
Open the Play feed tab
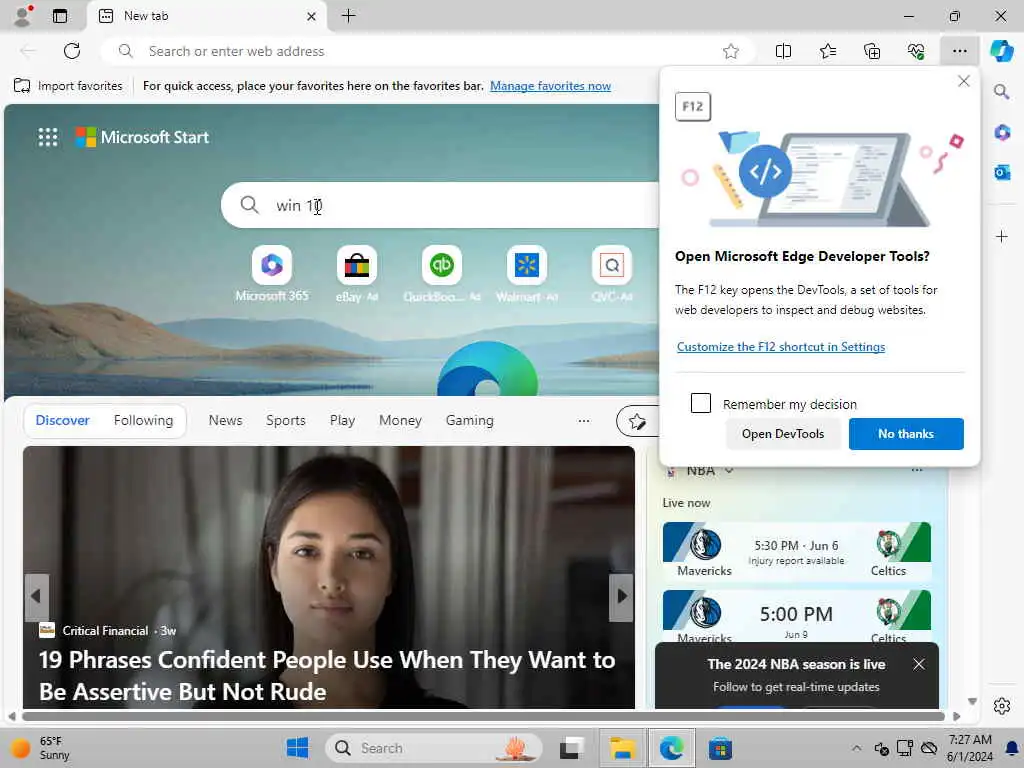pyautogui.click(x=342, y=421)
